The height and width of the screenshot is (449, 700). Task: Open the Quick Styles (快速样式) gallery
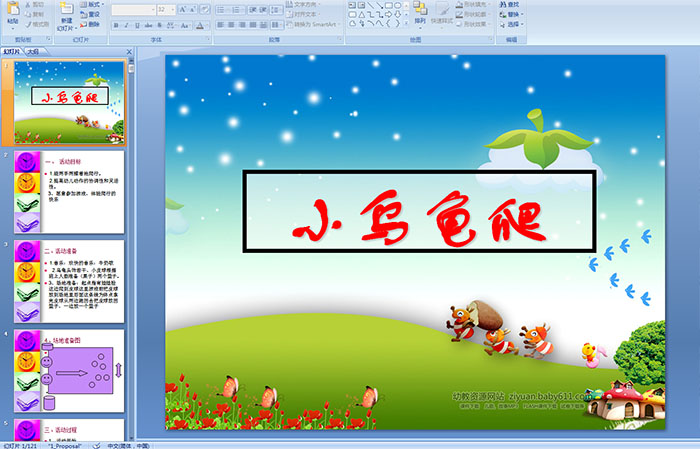[442, 16]
